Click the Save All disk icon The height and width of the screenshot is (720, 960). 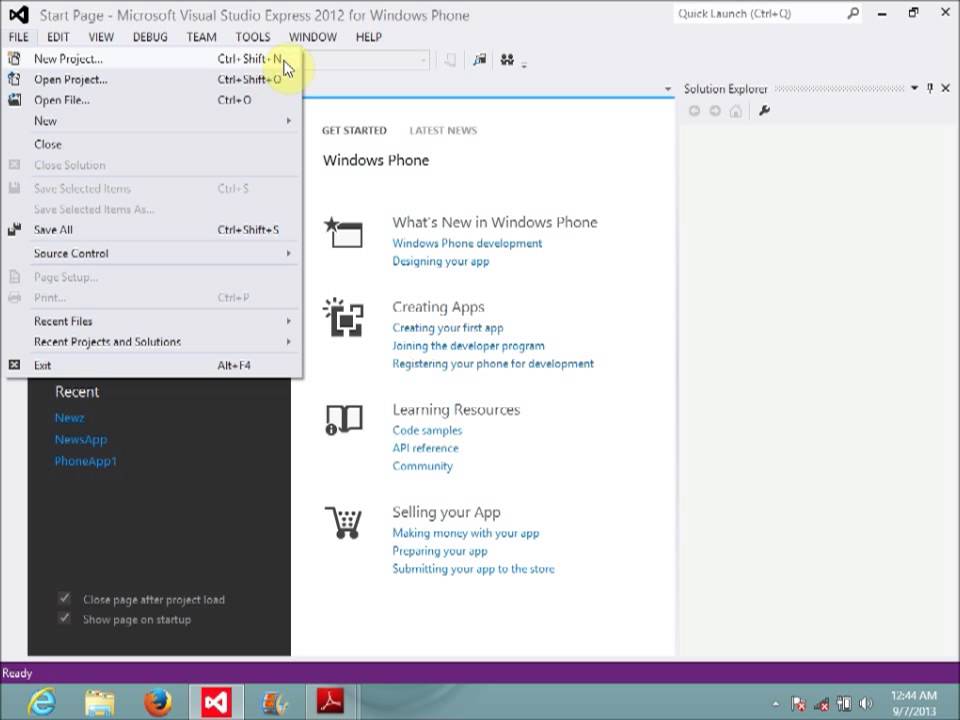14,230
